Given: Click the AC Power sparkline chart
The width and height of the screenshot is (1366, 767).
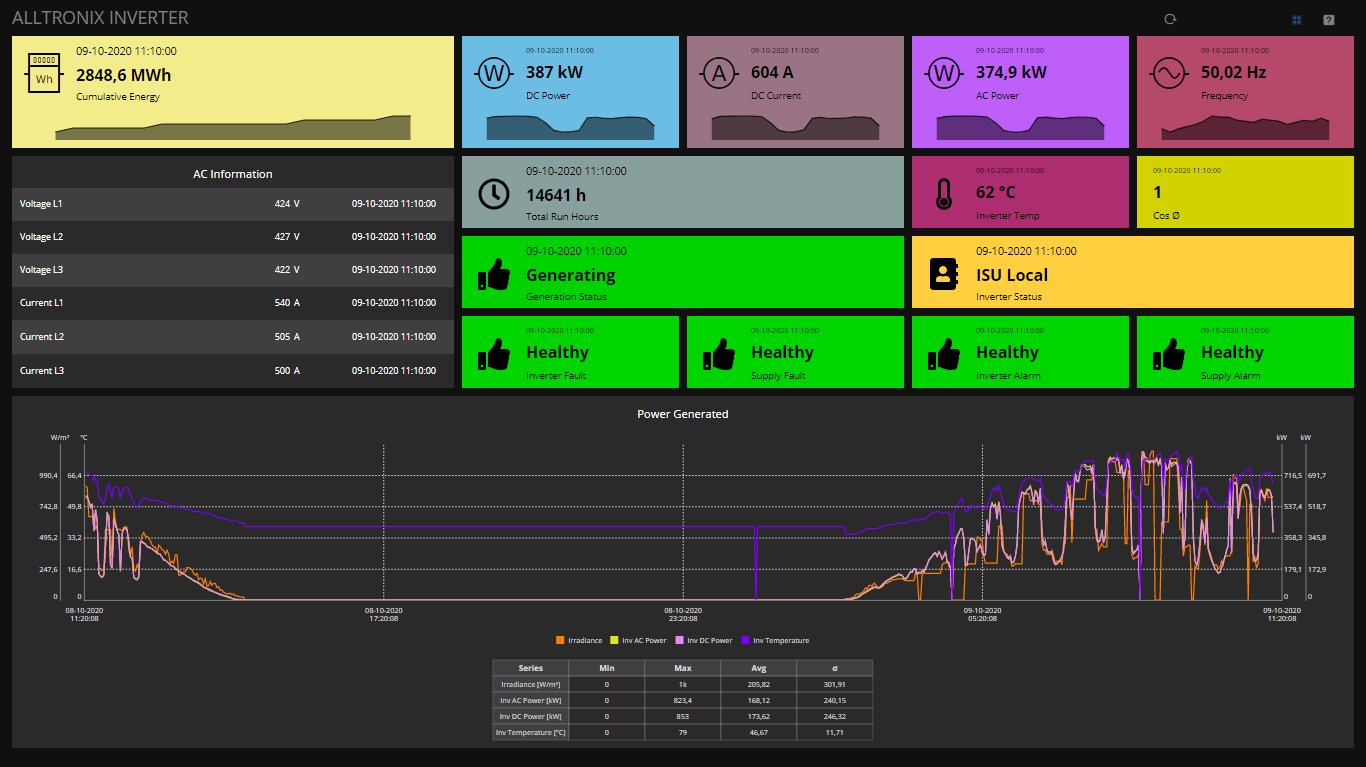Looking at the screenshot, I should (1020, 127).
